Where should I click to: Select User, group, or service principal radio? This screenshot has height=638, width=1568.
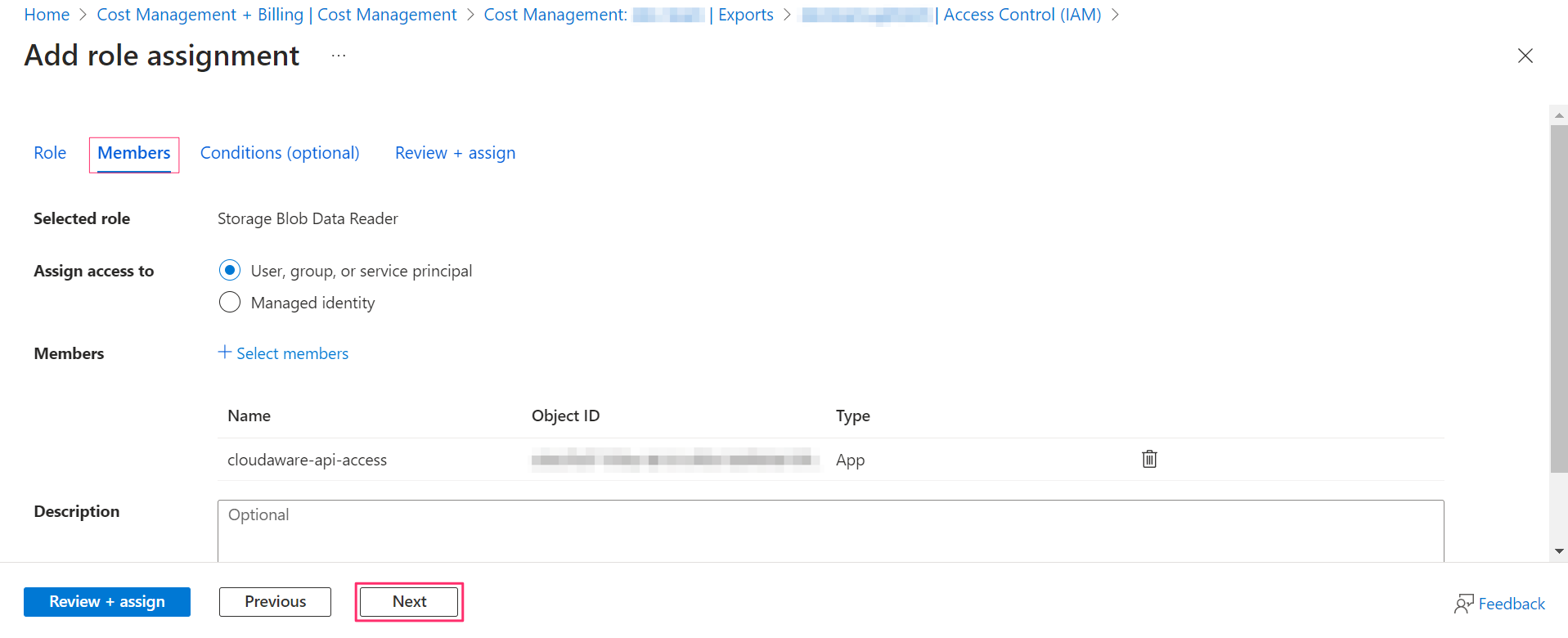point(230,271)
